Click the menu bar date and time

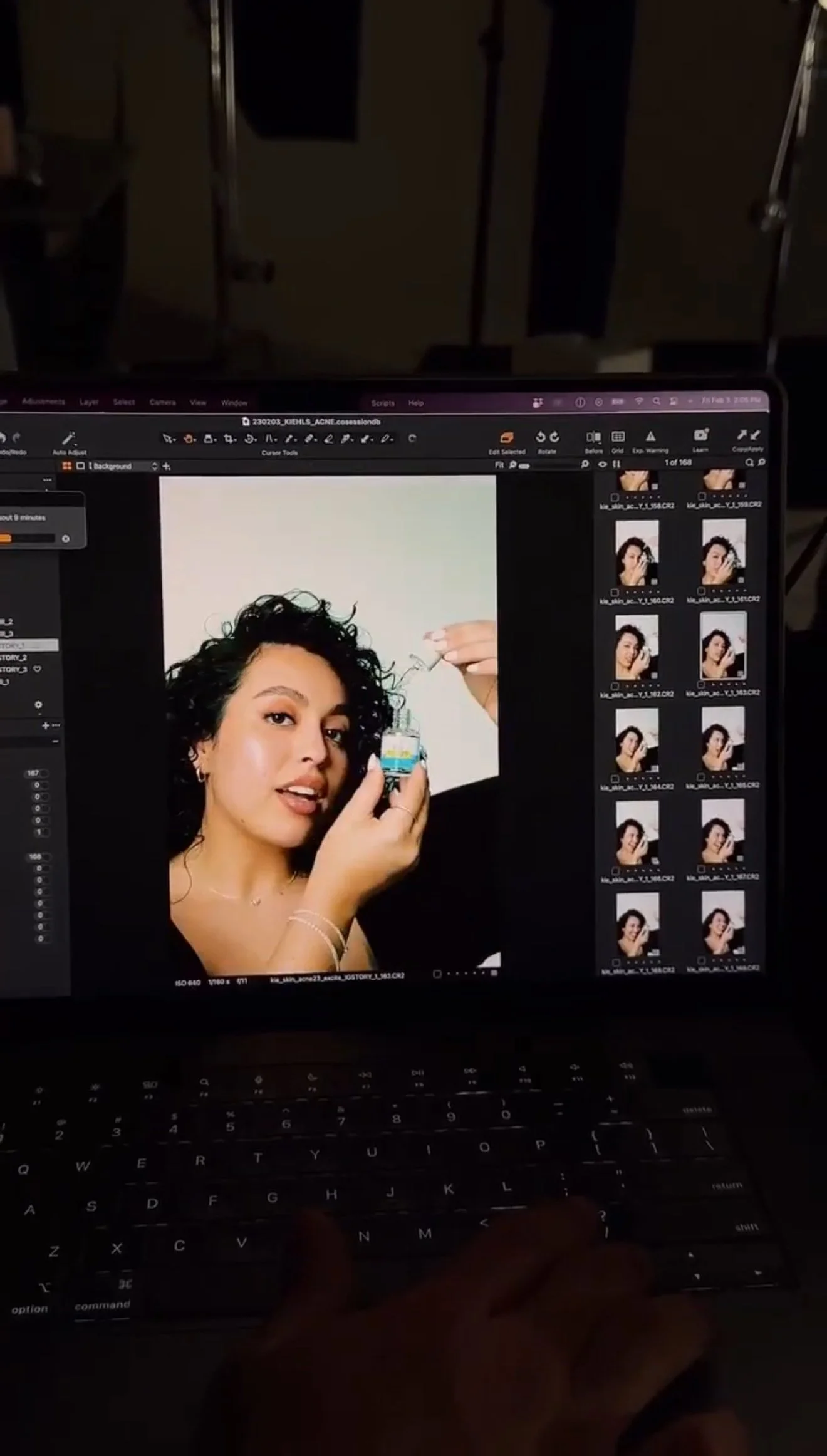[731, 400]
